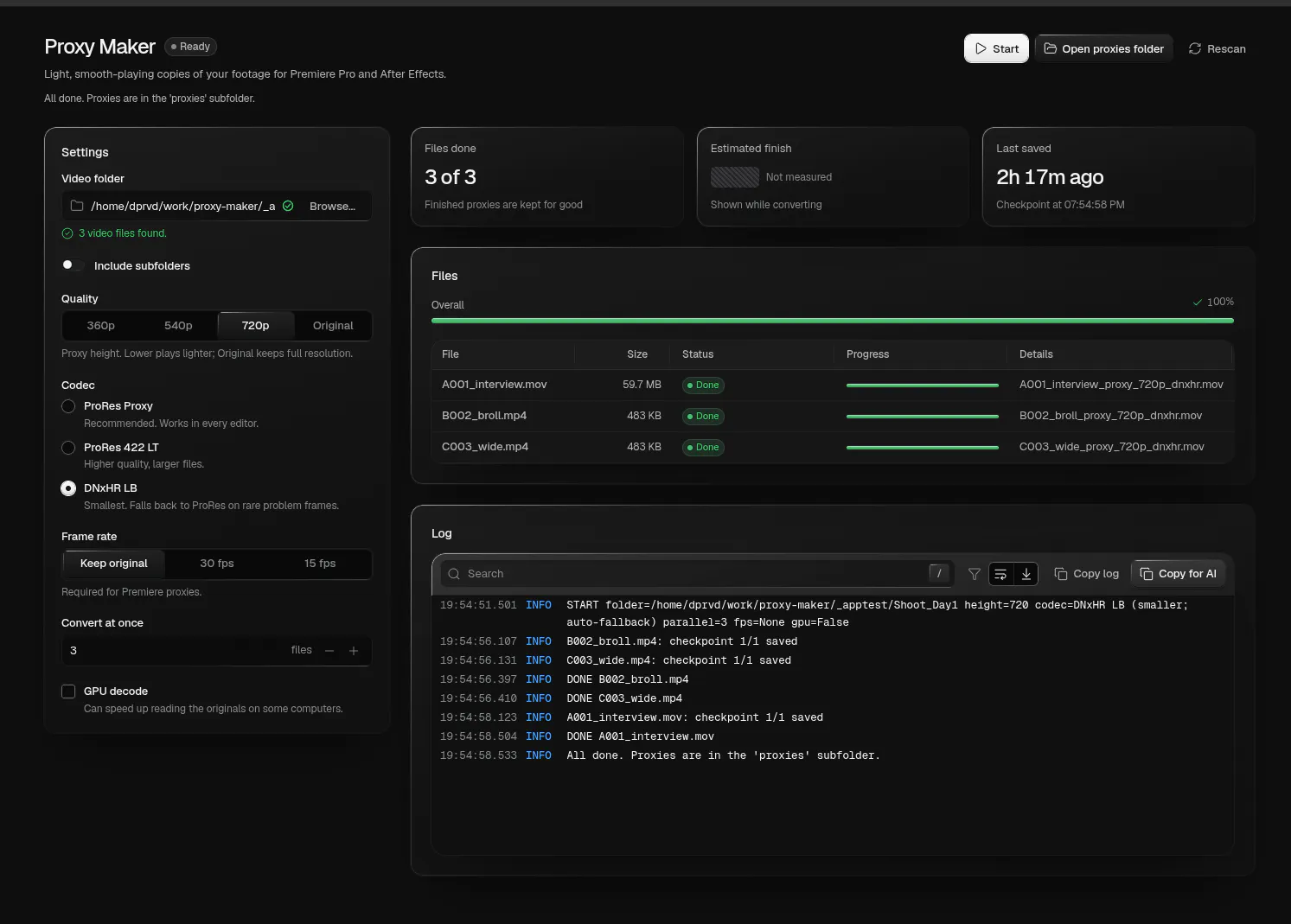Click the Ready status badge
This screenshot has height=924, width=1291.
point(191,47)
